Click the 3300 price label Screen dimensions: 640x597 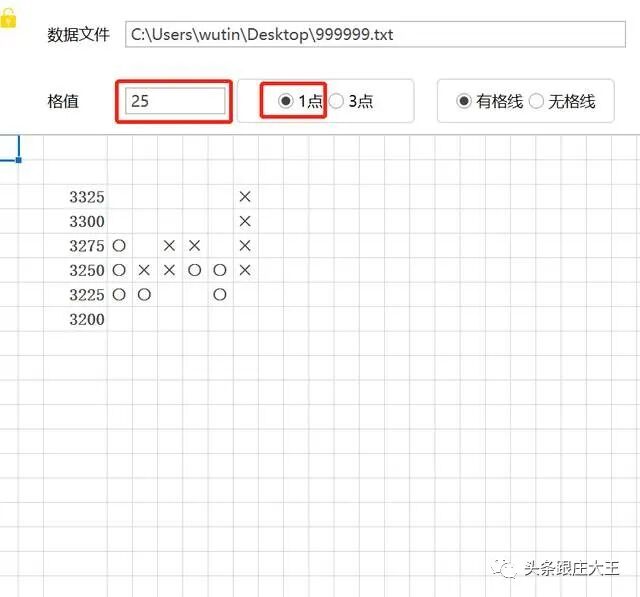[87, 222]
